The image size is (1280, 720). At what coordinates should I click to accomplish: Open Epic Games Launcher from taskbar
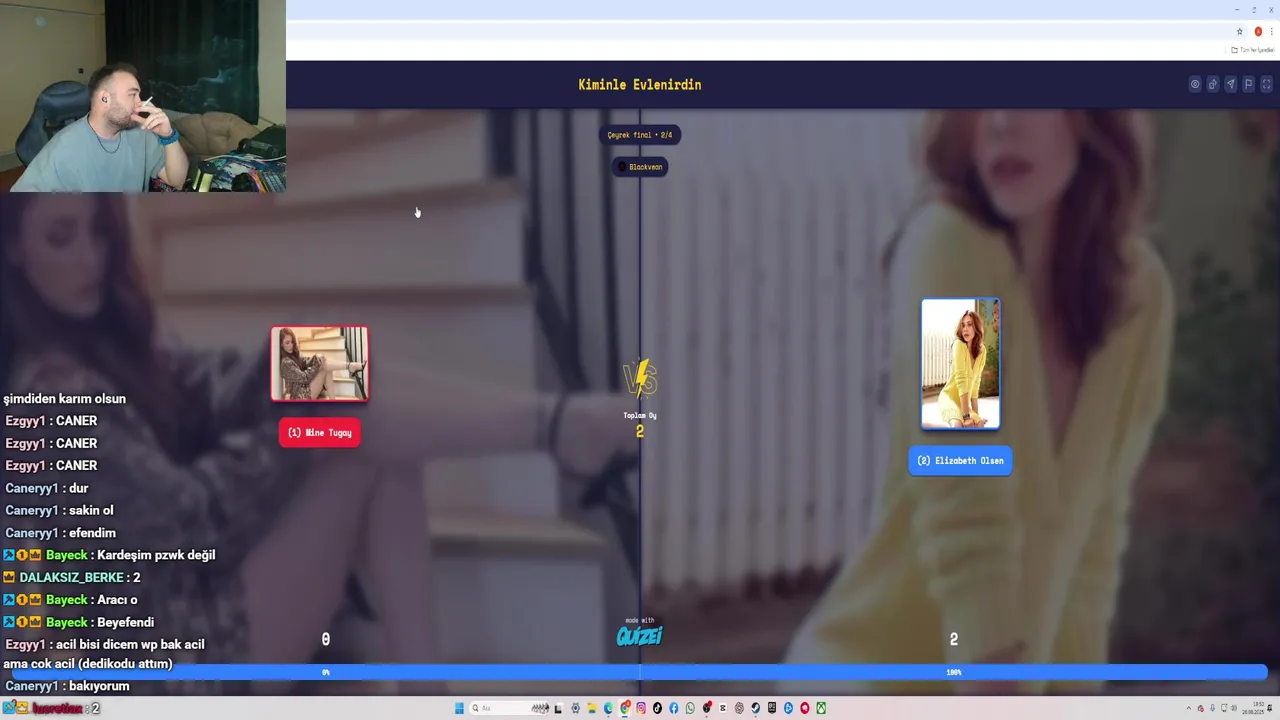click(x=772, y=708)
